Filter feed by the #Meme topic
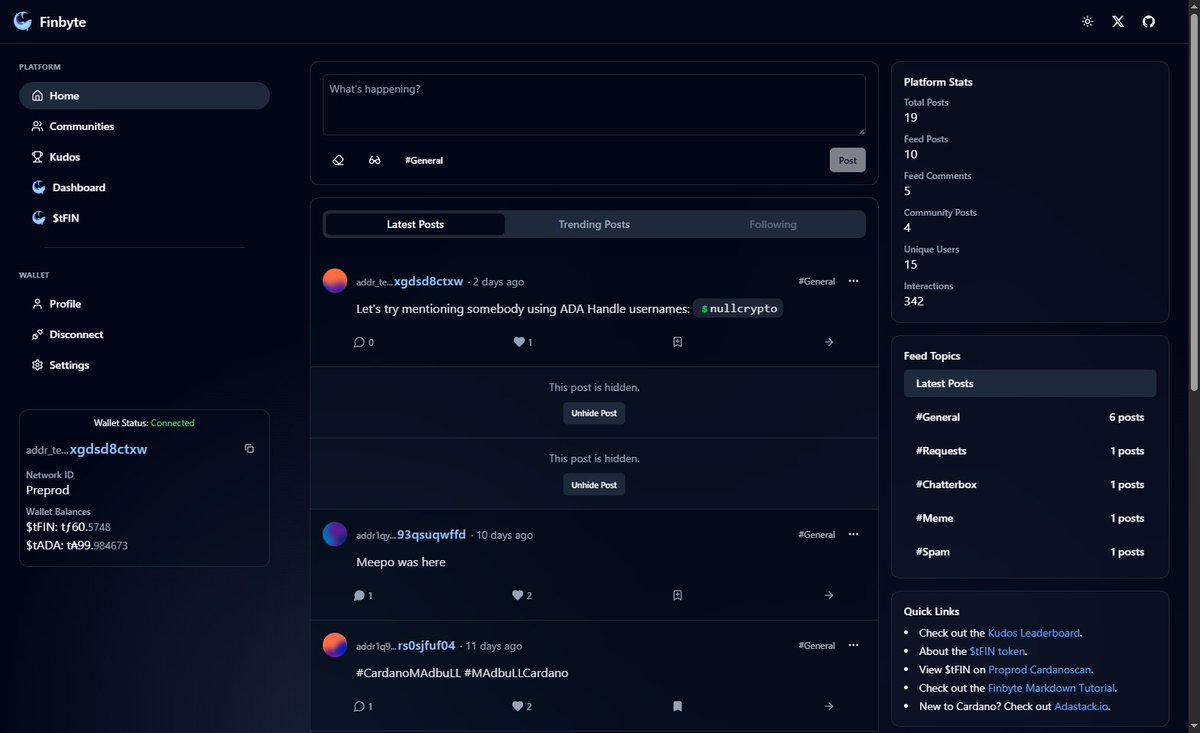 point(1030,518)
